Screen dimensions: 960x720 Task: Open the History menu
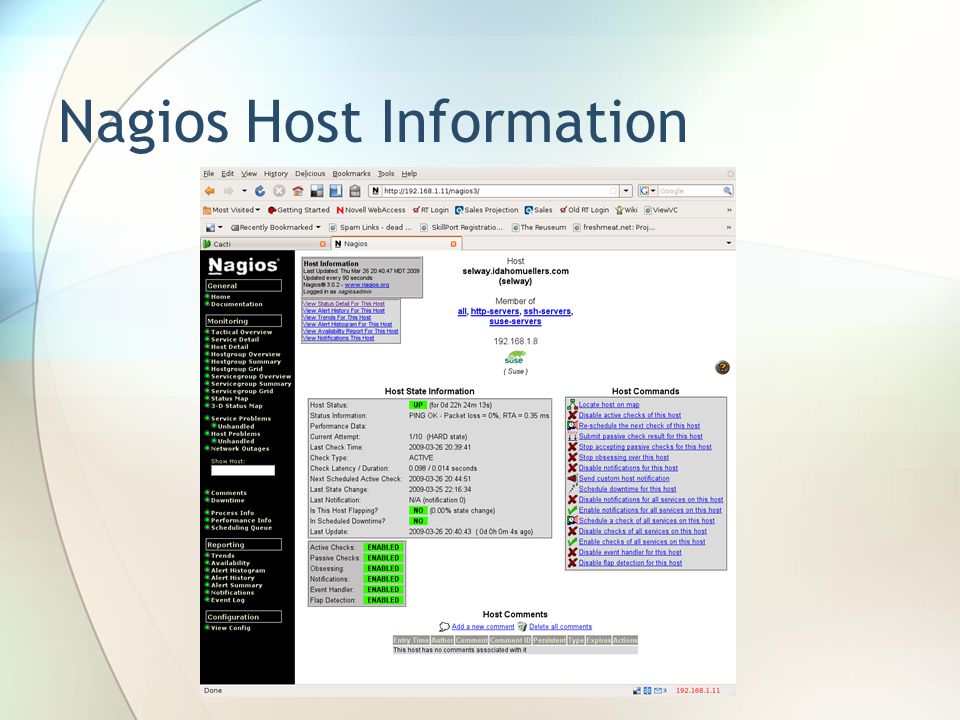pos(276,174)
